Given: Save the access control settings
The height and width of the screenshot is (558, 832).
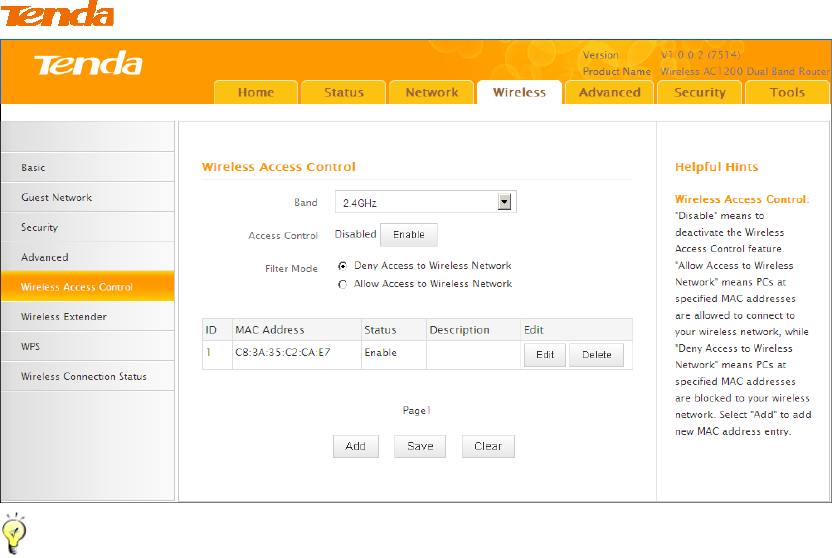Looking at the screenshot, I should pyautogui.click(x=420, y=446).
